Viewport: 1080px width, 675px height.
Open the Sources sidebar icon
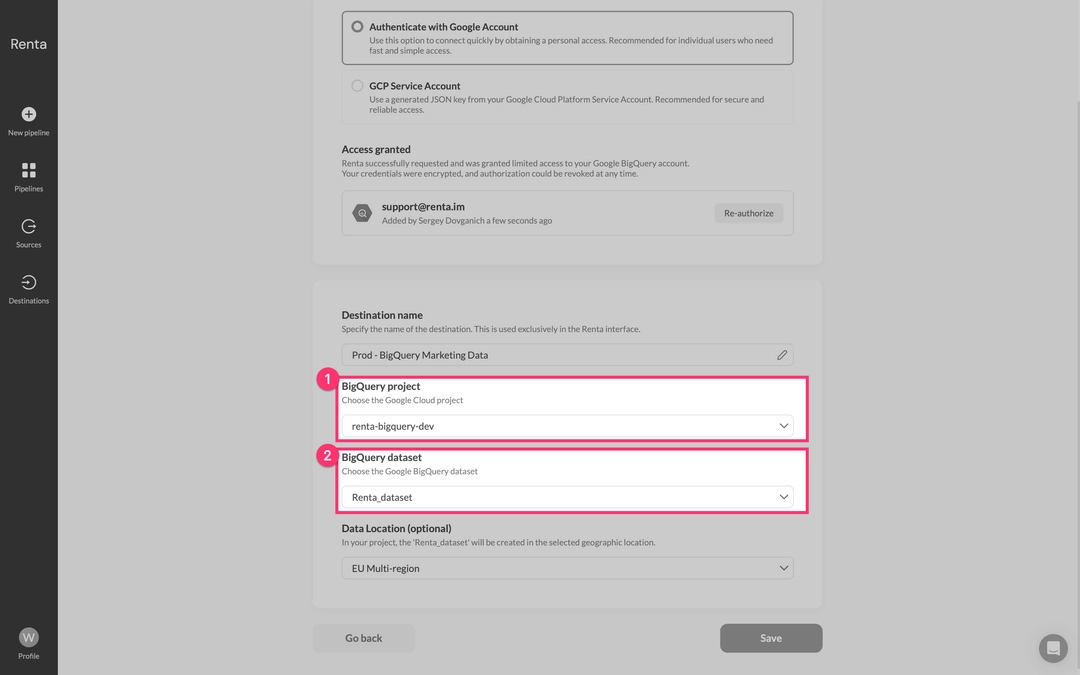tap(28, 226)
